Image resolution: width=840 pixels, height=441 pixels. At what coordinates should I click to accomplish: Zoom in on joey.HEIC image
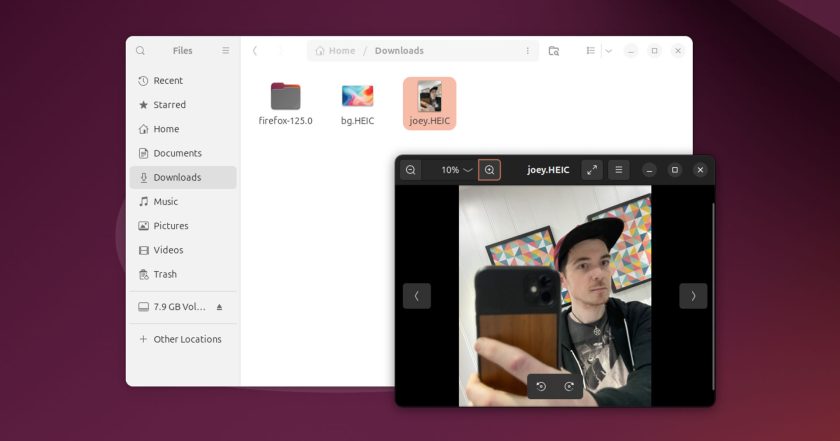(489, 170)
